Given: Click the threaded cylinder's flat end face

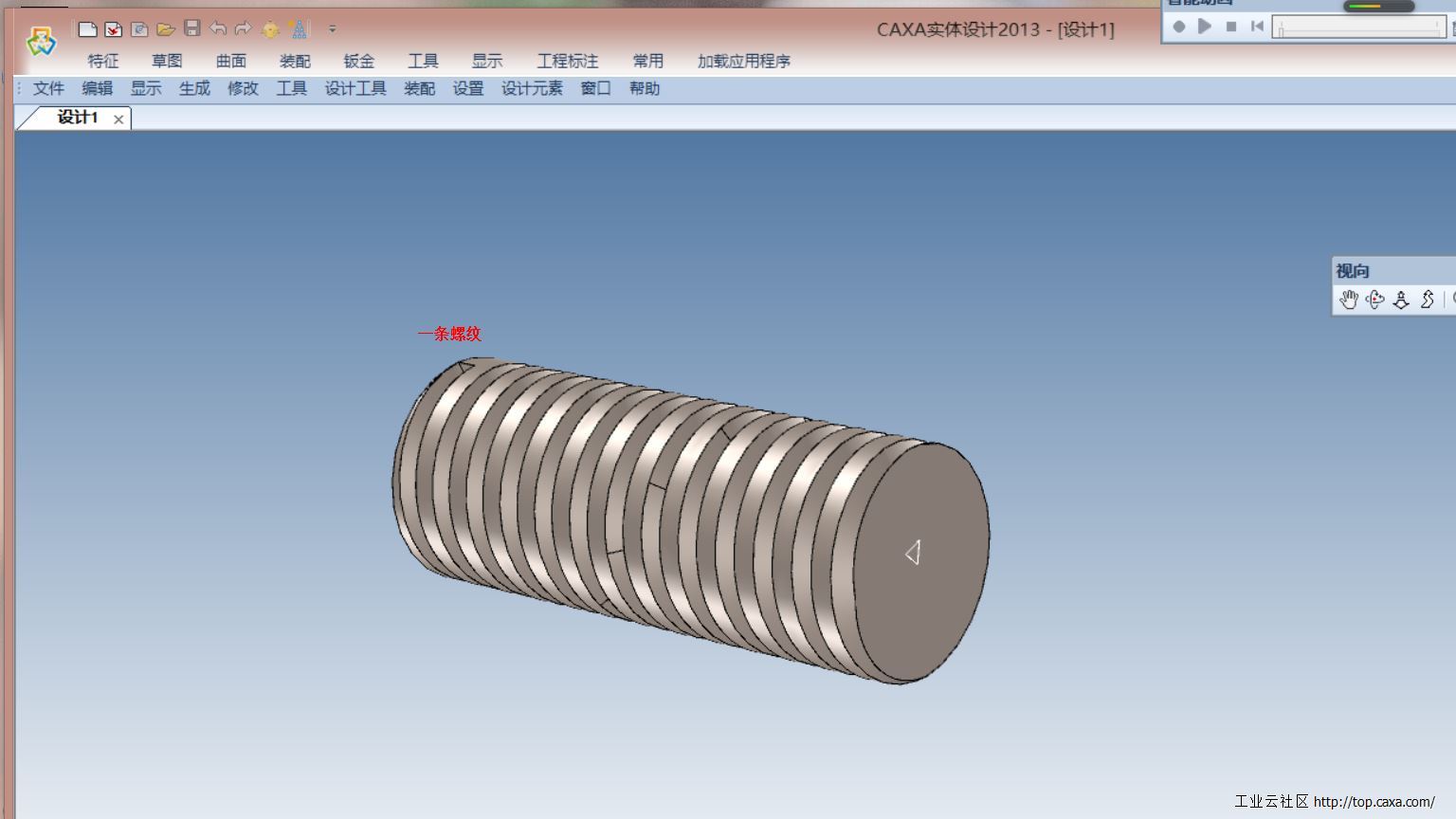Looking at the screenshot, I should click(x=920, y=562).
